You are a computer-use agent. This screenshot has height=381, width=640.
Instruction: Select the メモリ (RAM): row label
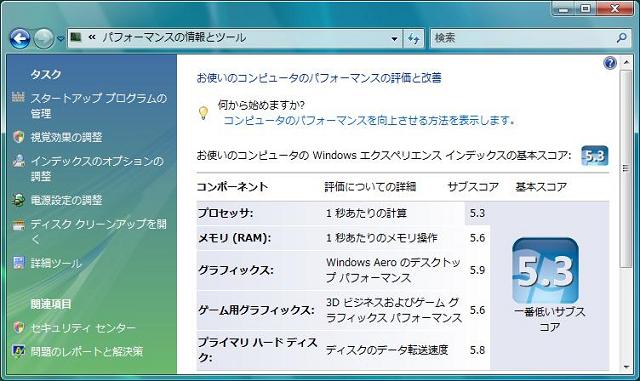pos(234,238)
